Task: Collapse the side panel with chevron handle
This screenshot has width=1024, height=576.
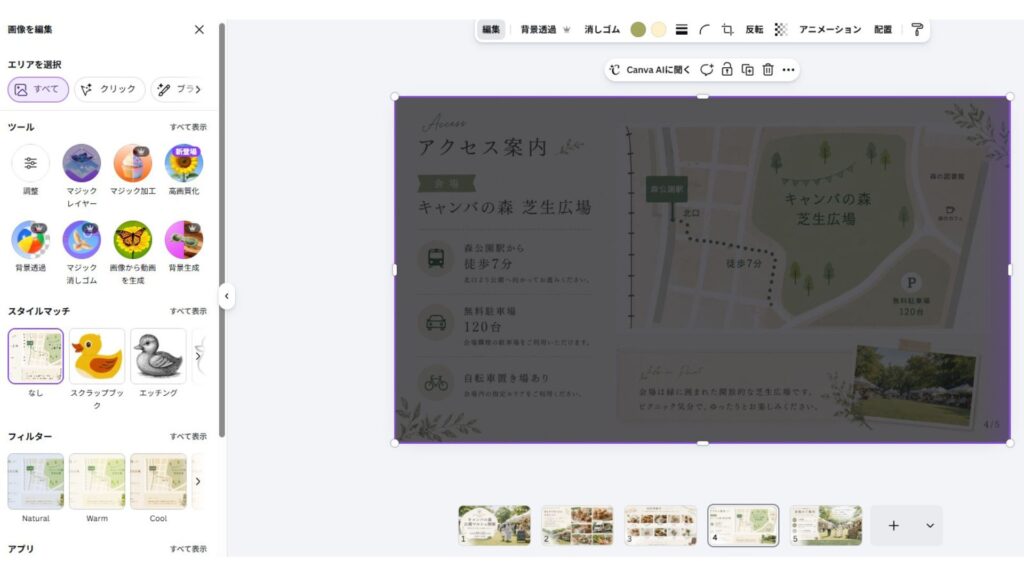Action: pyautogui.click(x=227, y=296)
